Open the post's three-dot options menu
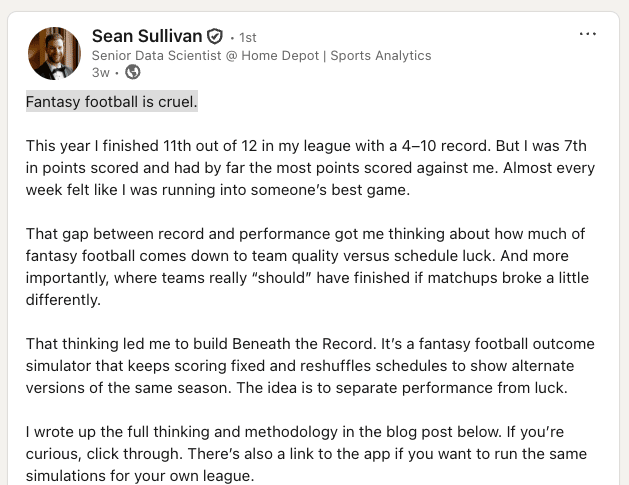 (x=587, y=34)
